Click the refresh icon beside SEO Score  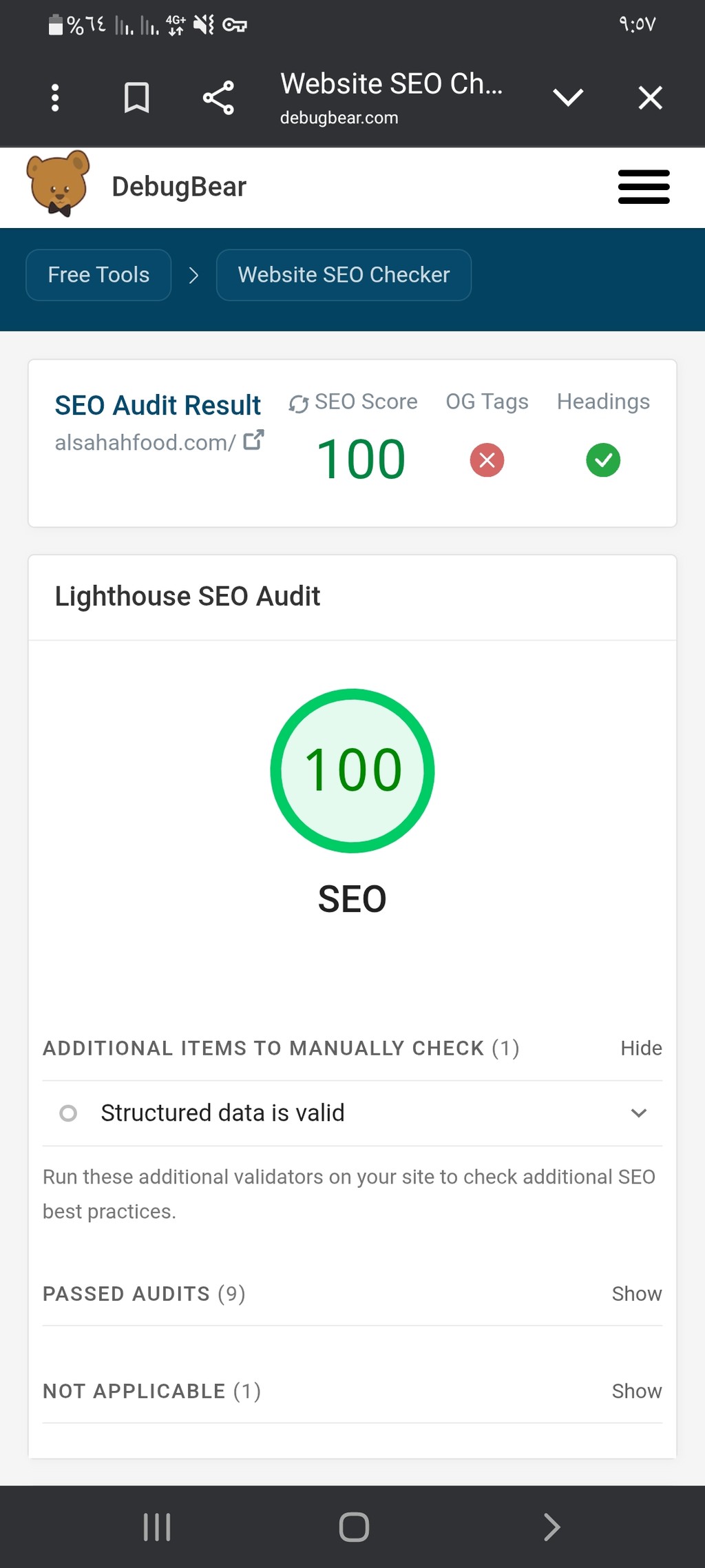pos(298,404)
